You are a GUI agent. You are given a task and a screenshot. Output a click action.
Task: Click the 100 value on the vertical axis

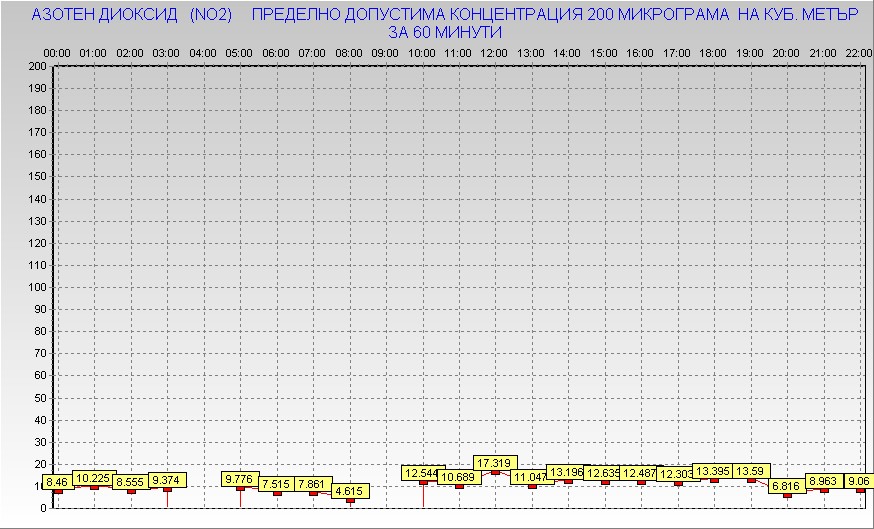[x=37, y=287]
